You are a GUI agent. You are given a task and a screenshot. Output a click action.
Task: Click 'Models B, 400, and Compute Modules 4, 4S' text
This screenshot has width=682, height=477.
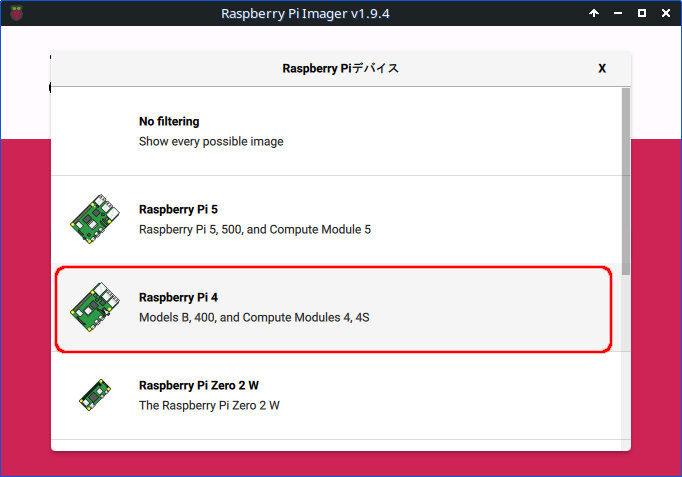(254, 317)
